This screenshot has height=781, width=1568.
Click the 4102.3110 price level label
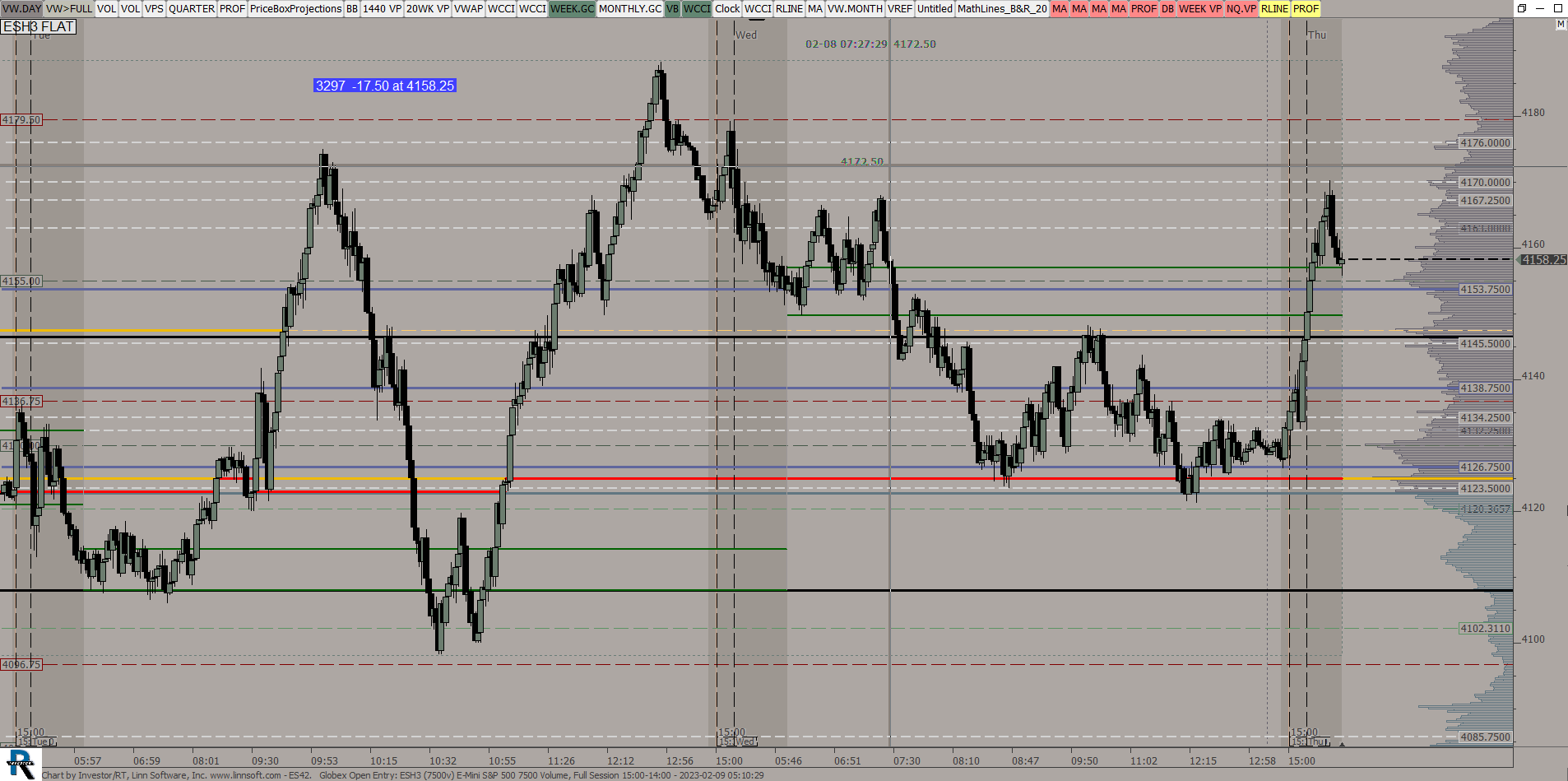click(x=1485, y=629)
